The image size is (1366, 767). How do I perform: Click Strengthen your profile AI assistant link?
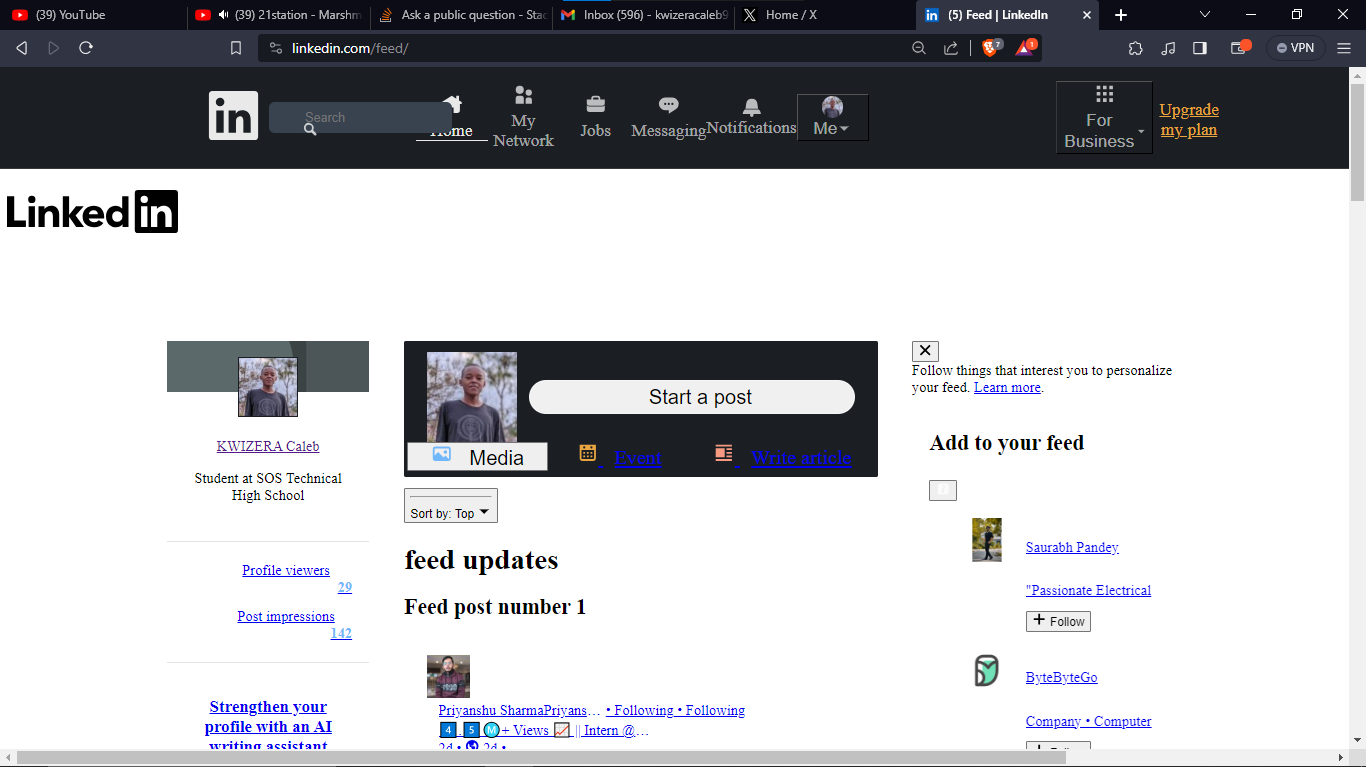click(268, 726)
